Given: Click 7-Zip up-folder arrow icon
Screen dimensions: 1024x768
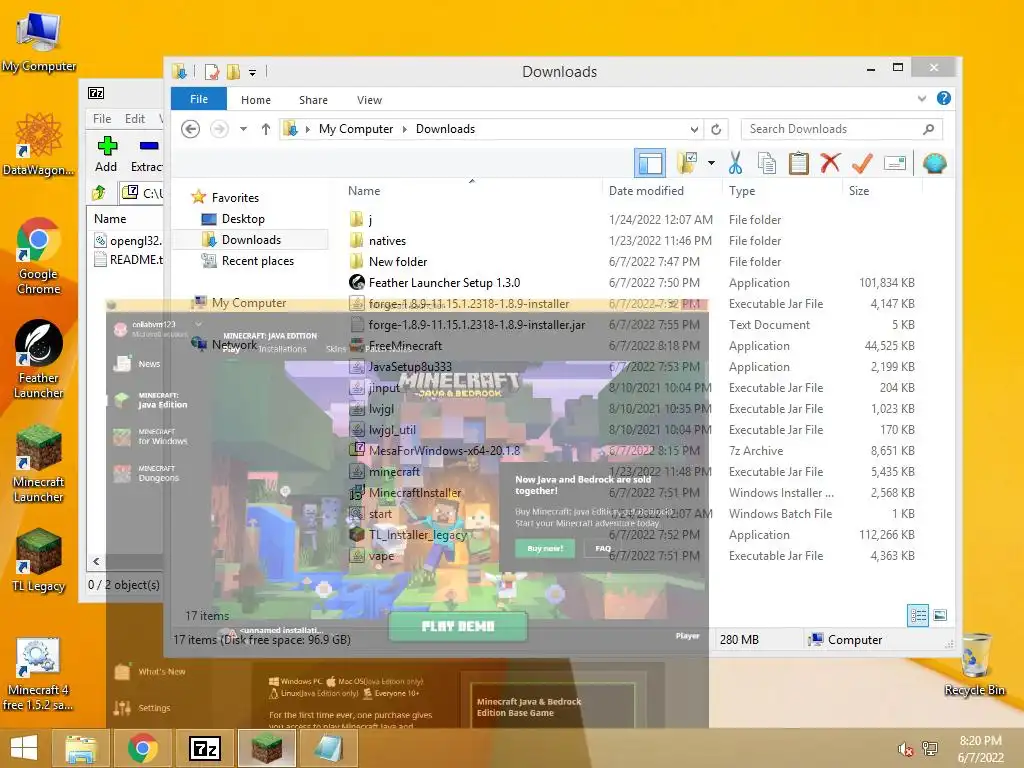Looking at the screenshot, I should [x=99, y=193].
